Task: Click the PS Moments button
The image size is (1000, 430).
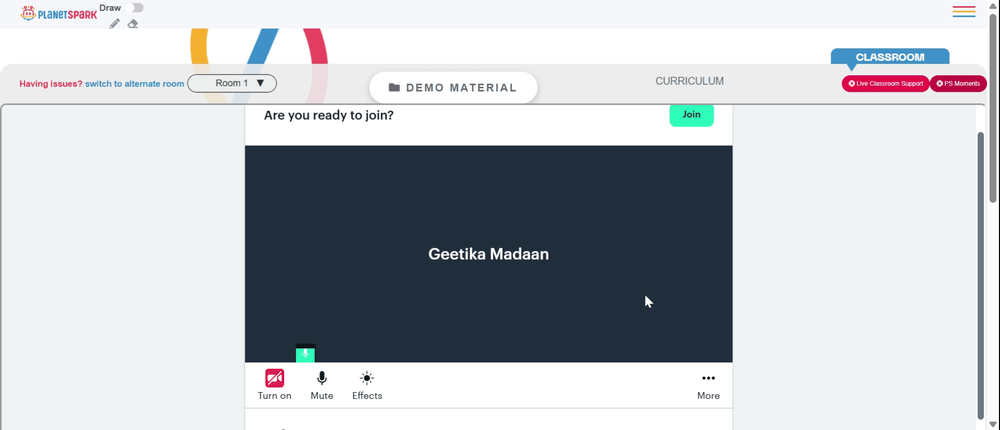Action: coord(958,84)
